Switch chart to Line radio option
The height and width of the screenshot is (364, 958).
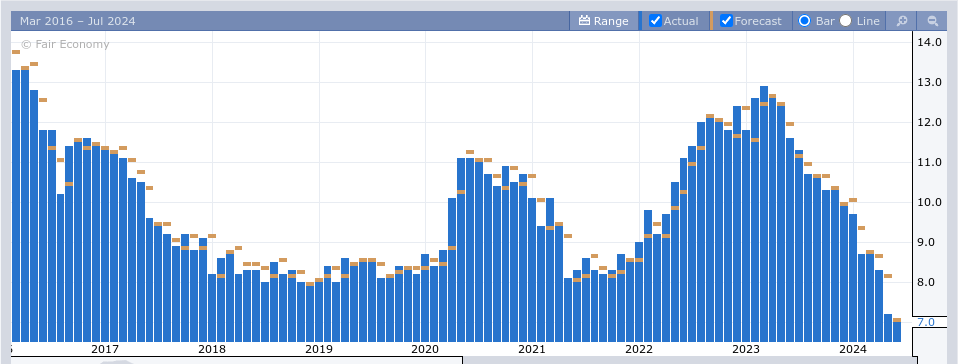(x=846, y=21)
